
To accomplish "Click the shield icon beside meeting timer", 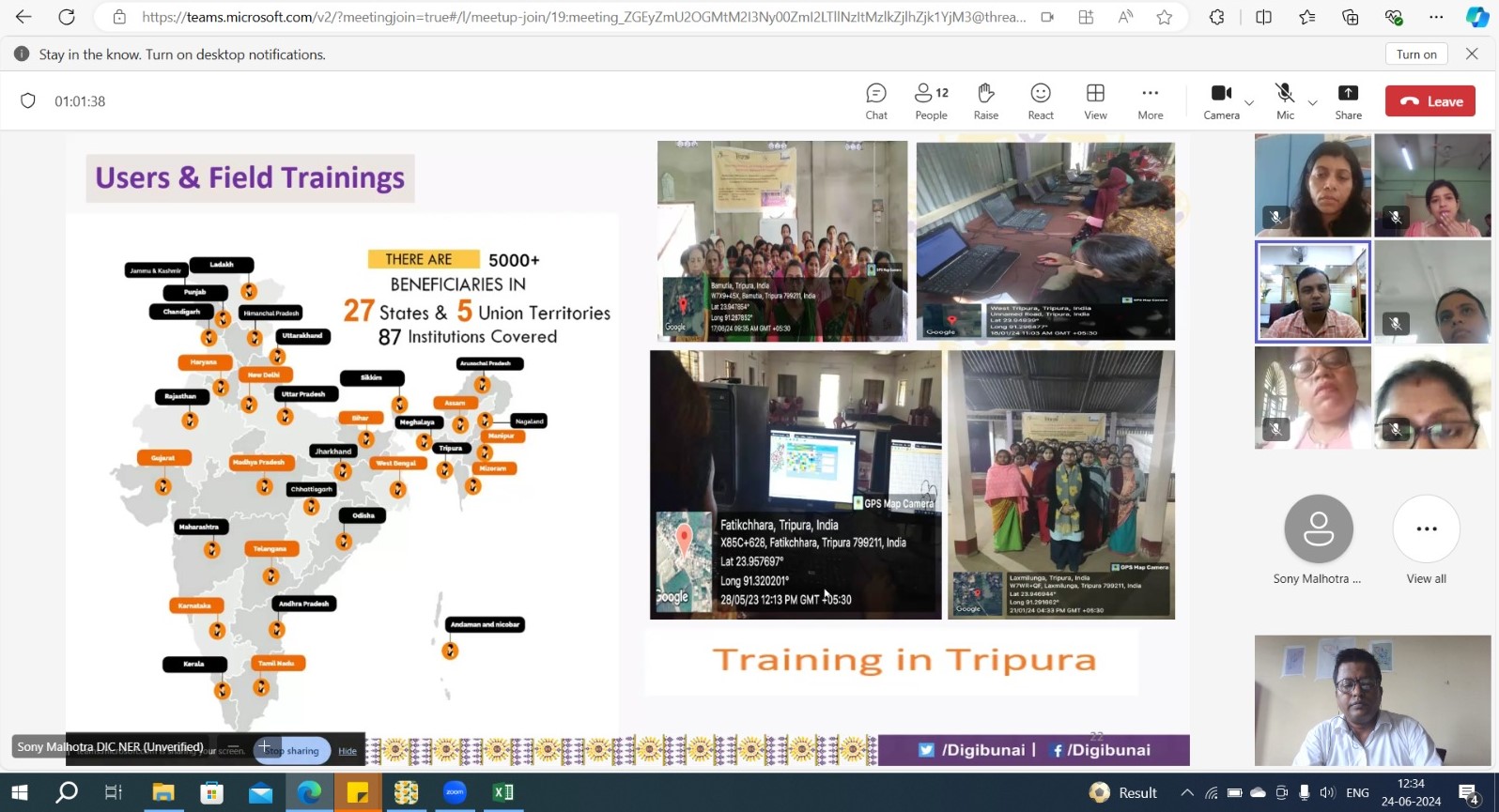I will (28, 101).
